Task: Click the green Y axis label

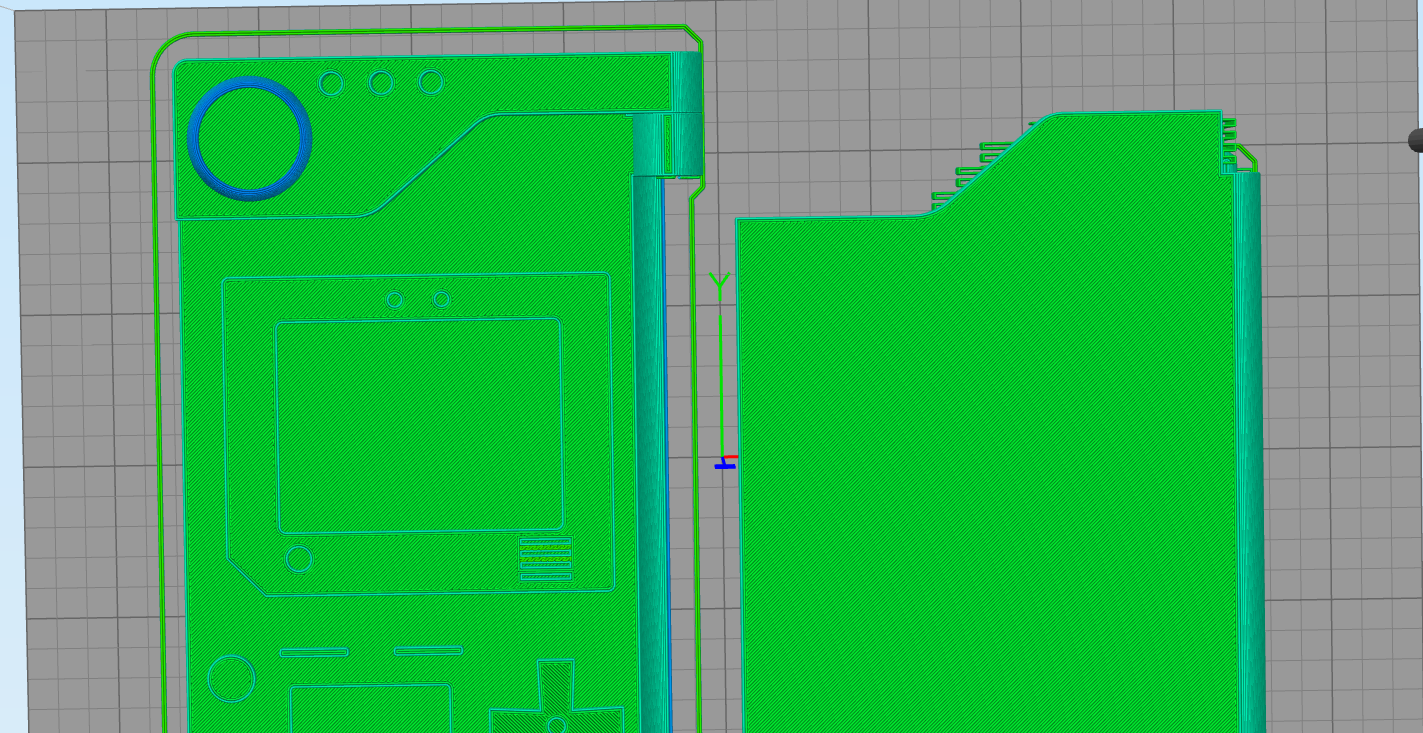Action: (719, 285)
